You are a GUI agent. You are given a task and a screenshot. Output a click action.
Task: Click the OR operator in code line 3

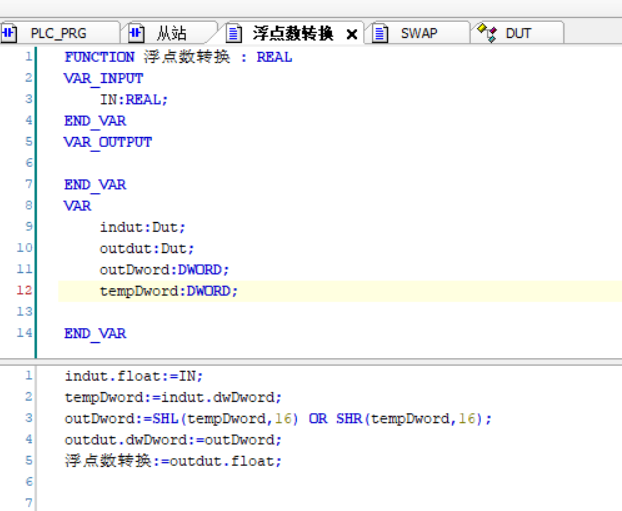click(318, 419)
